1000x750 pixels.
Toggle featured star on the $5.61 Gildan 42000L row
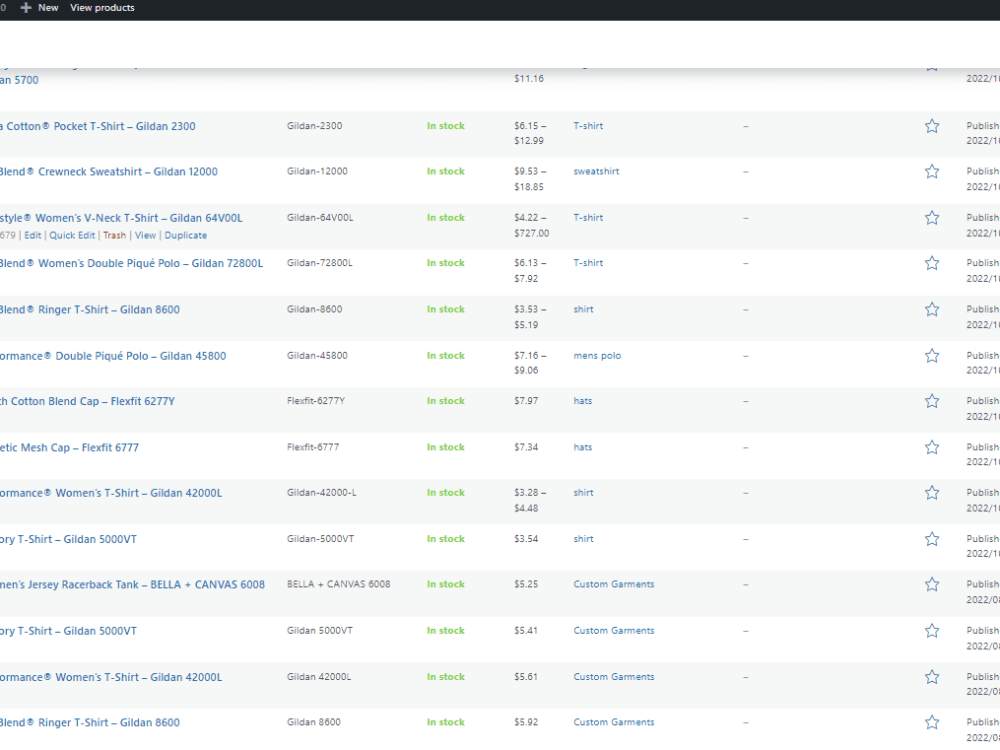(x=932, y=677)
